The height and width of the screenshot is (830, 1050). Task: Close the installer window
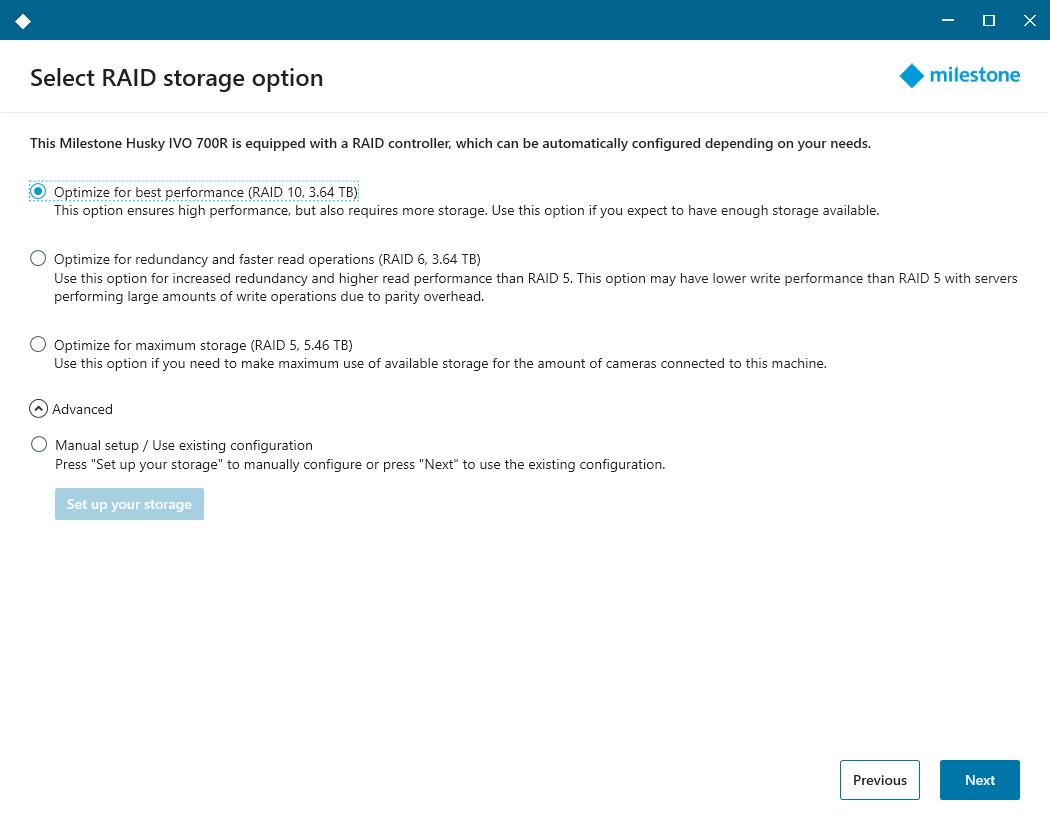coord(1030,21)
